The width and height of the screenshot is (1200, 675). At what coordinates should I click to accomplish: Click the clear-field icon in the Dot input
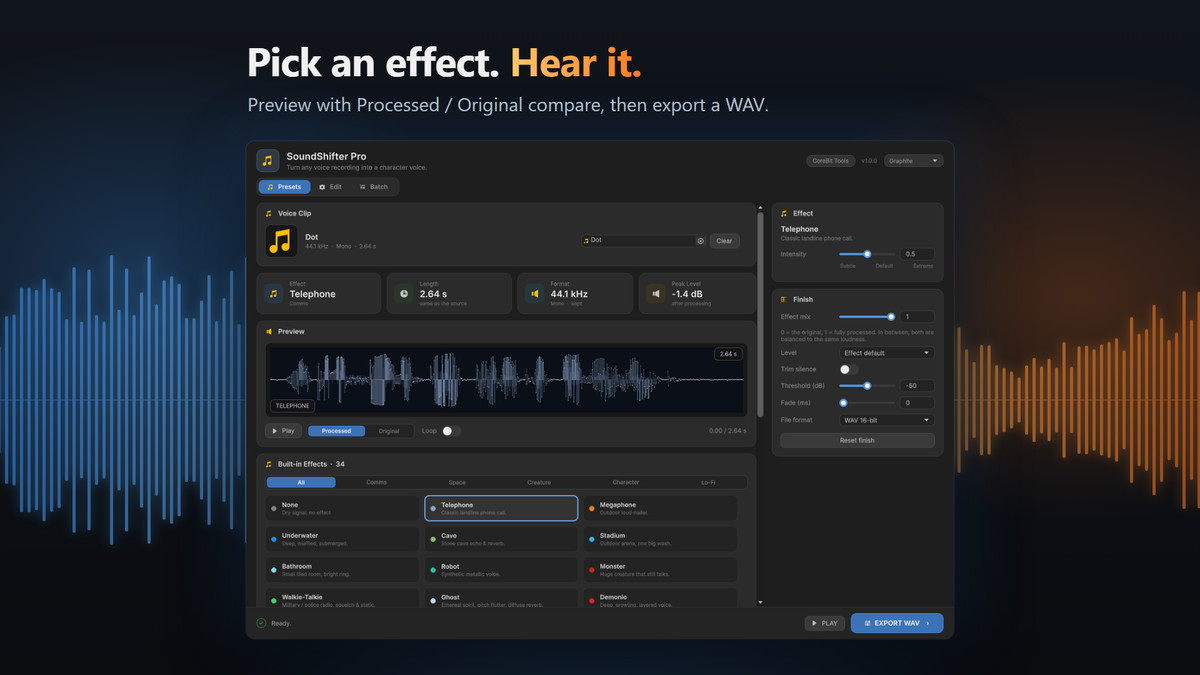700,240
